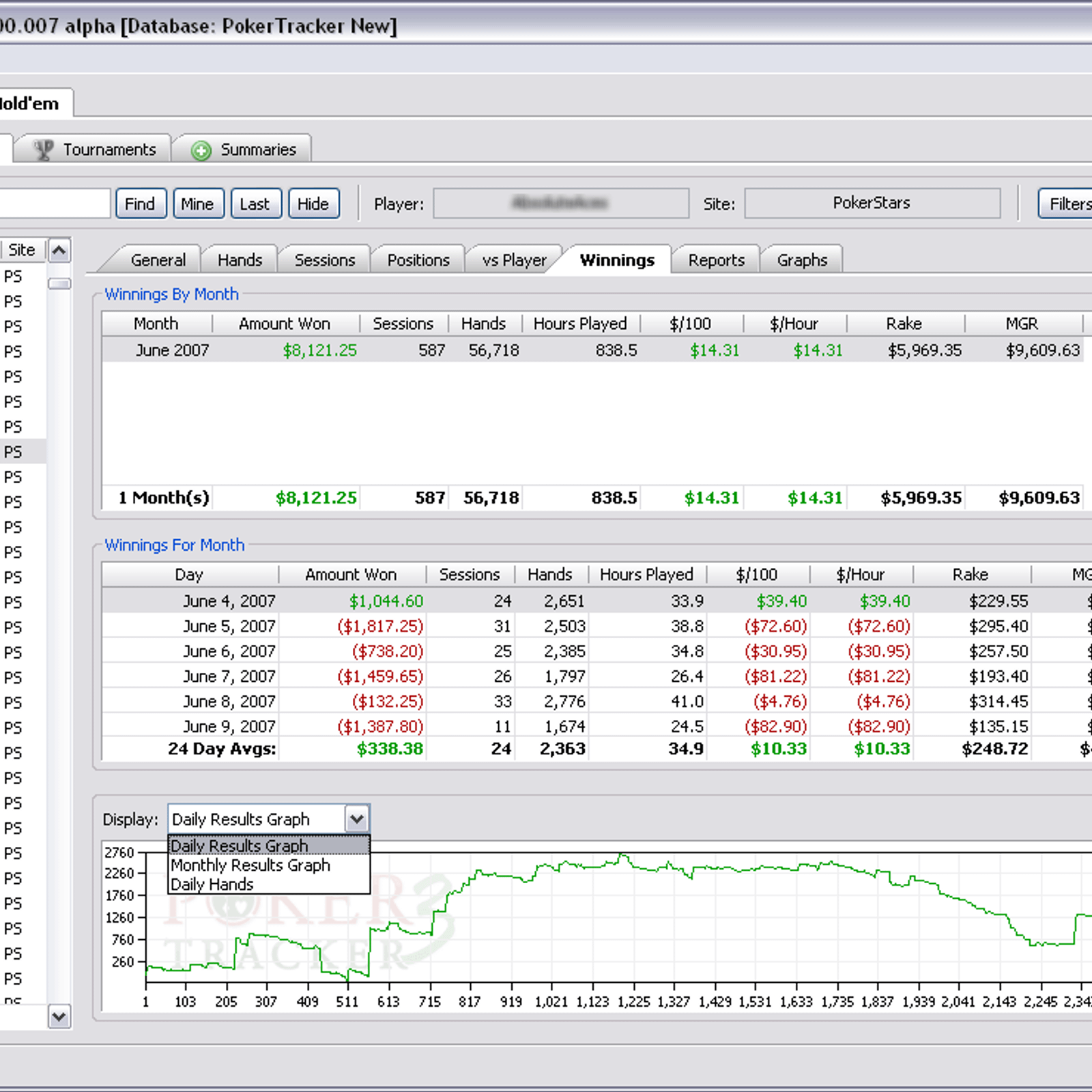
Task: Switch to the Graphs tab
Action: 802,260
